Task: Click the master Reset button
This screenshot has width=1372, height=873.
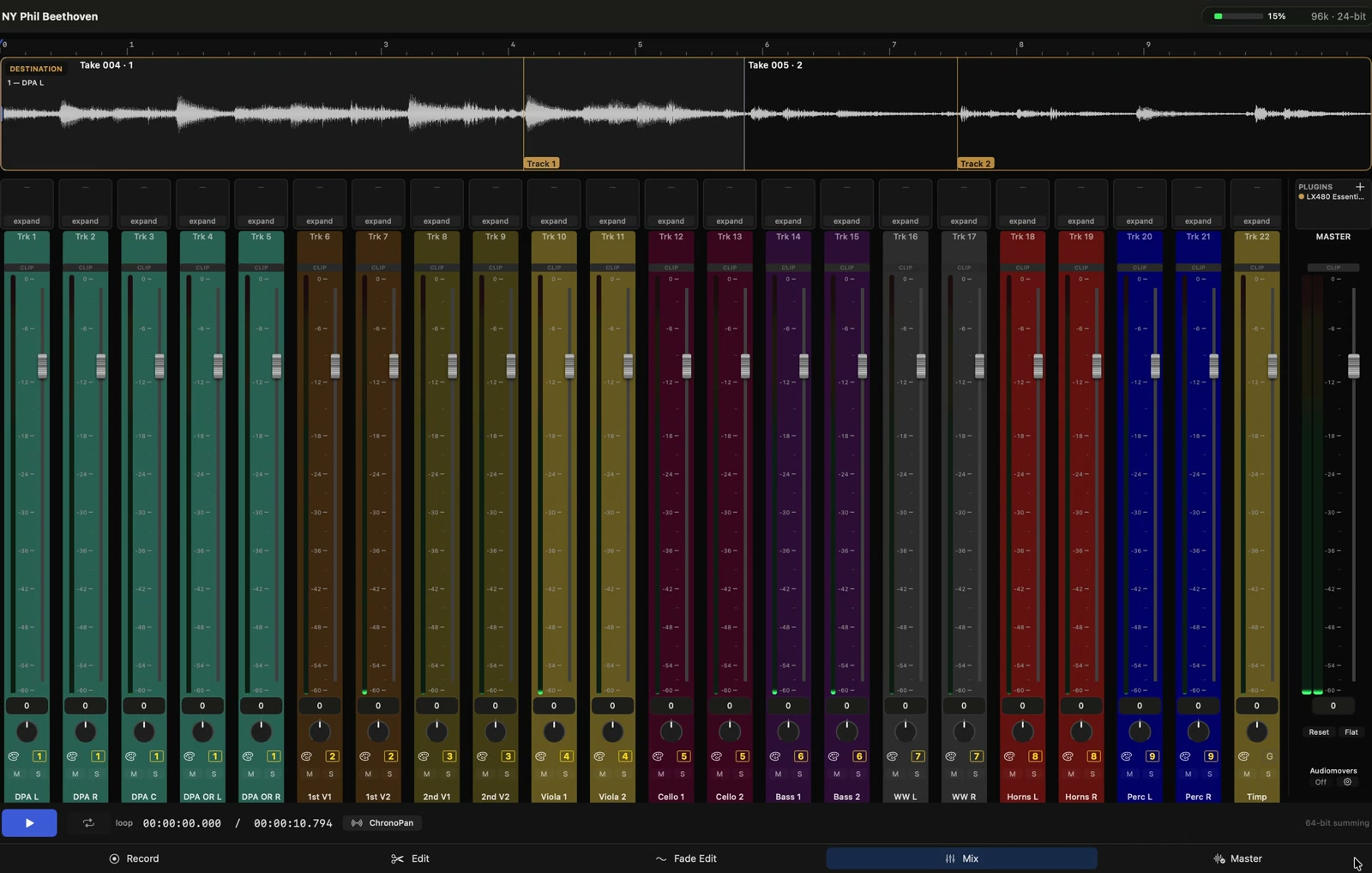Action: click(1319, 732)
